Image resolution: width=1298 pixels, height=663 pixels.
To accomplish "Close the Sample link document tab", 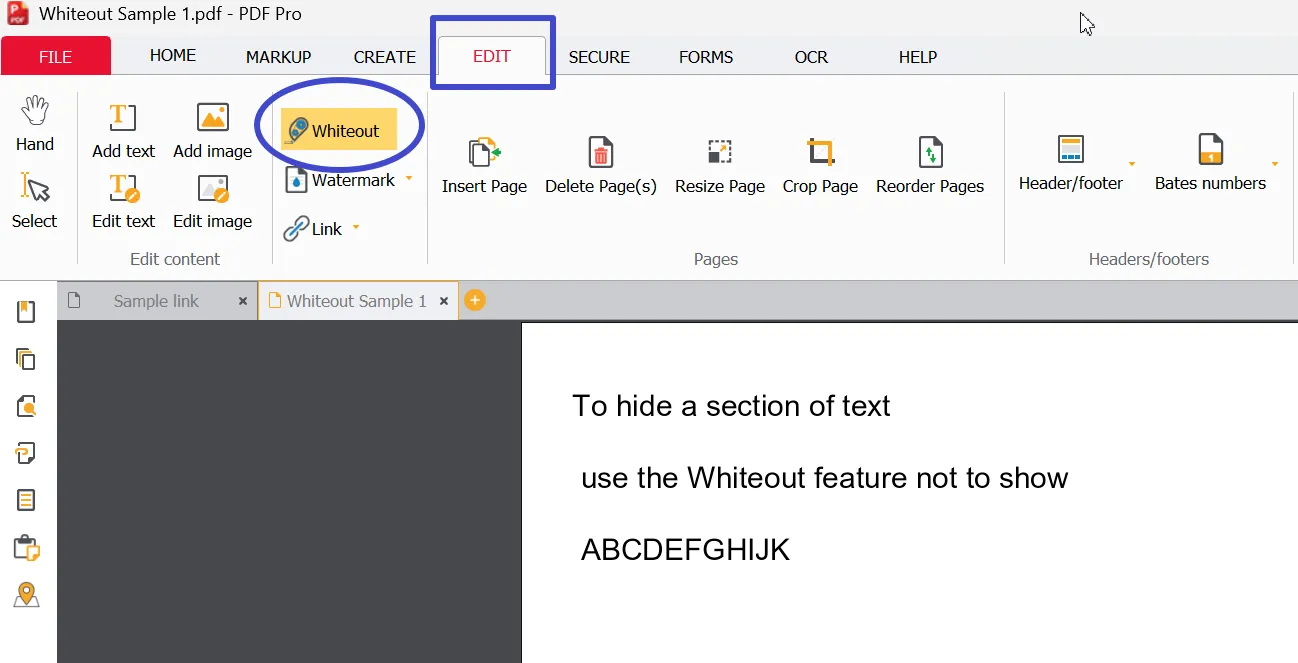I will click(x=243, y=301).
